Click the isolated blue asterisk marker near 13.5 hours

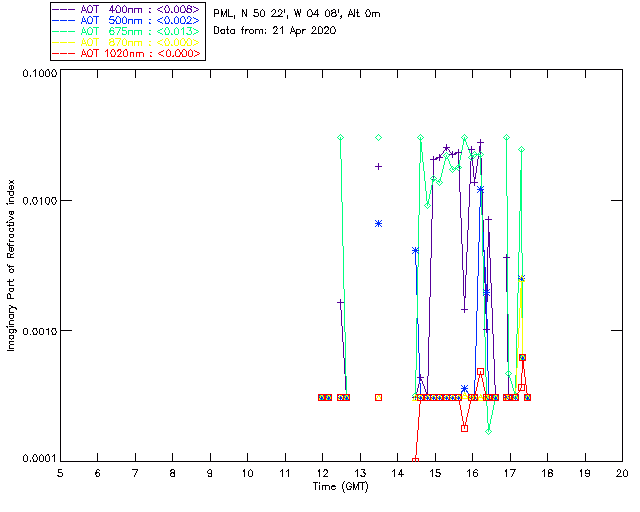(x=378, y=223)
